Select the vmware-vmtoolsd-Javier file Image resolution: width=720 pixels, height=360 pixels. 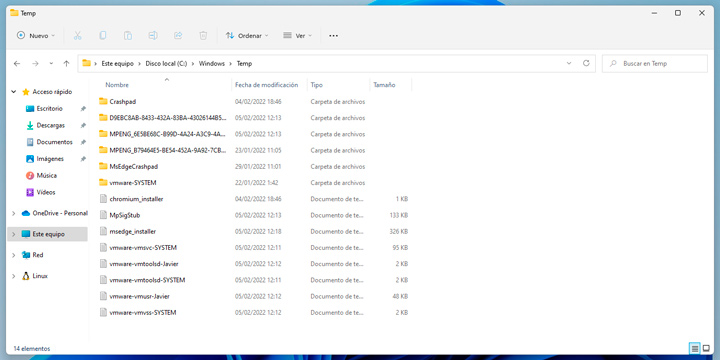tap(144, 264)
